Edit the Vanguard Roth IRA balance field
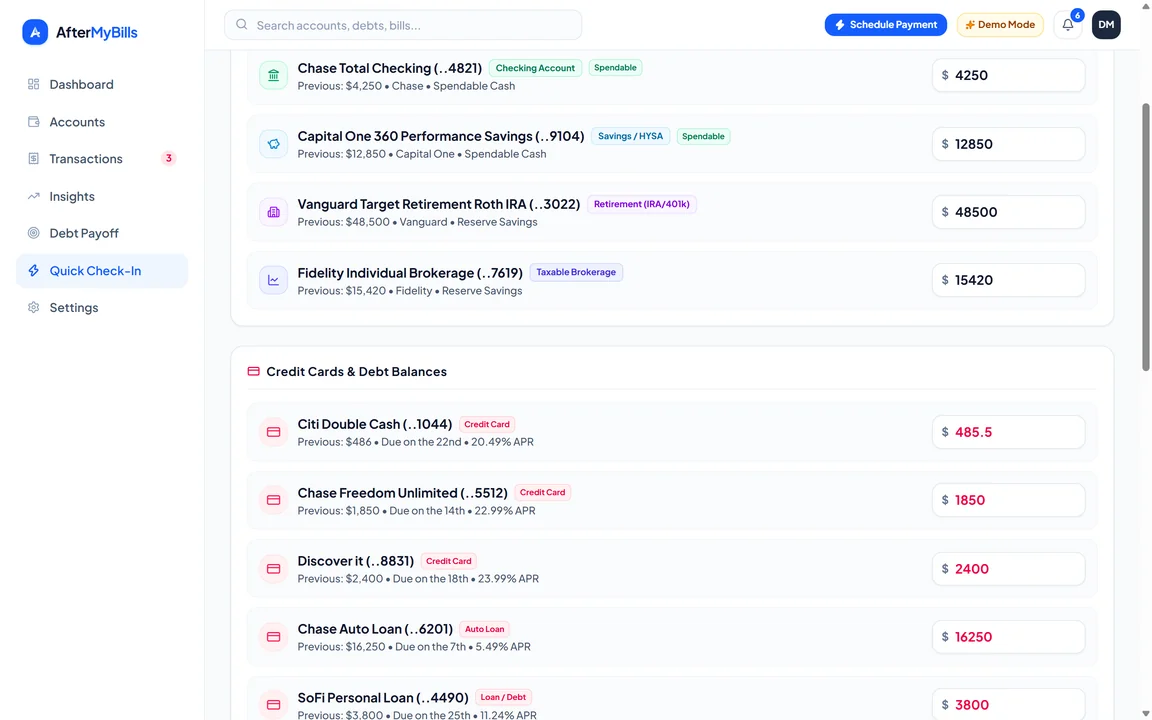Viewport: 1152px width, 720px height. tap(1009, 212)
